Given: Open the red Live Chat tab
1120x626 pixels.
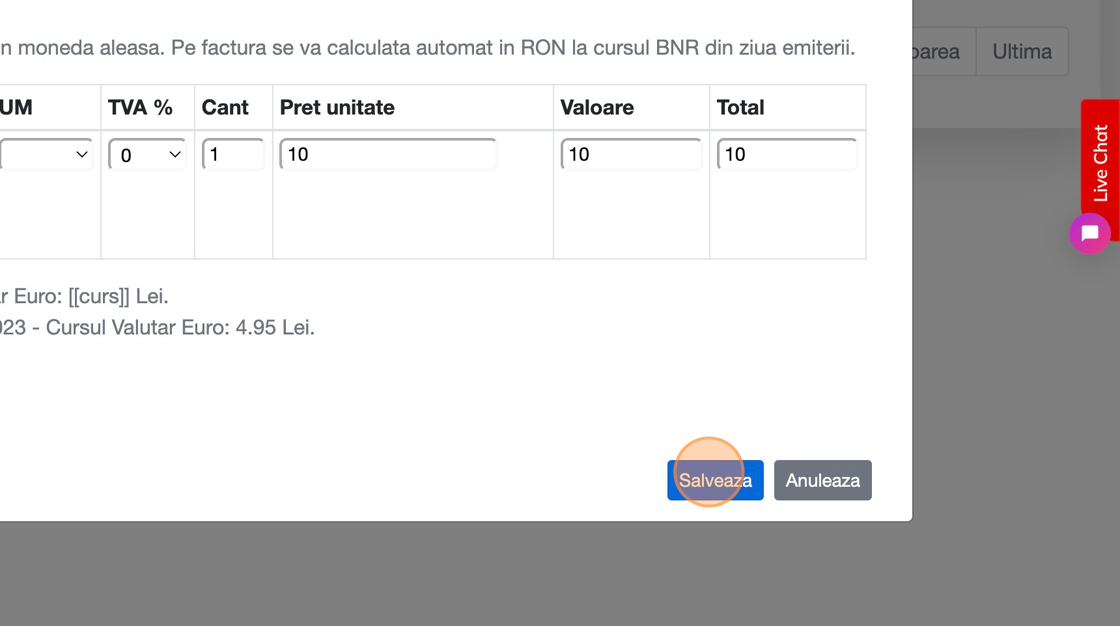Looking at the screenshot, I should pos(1100,162).
